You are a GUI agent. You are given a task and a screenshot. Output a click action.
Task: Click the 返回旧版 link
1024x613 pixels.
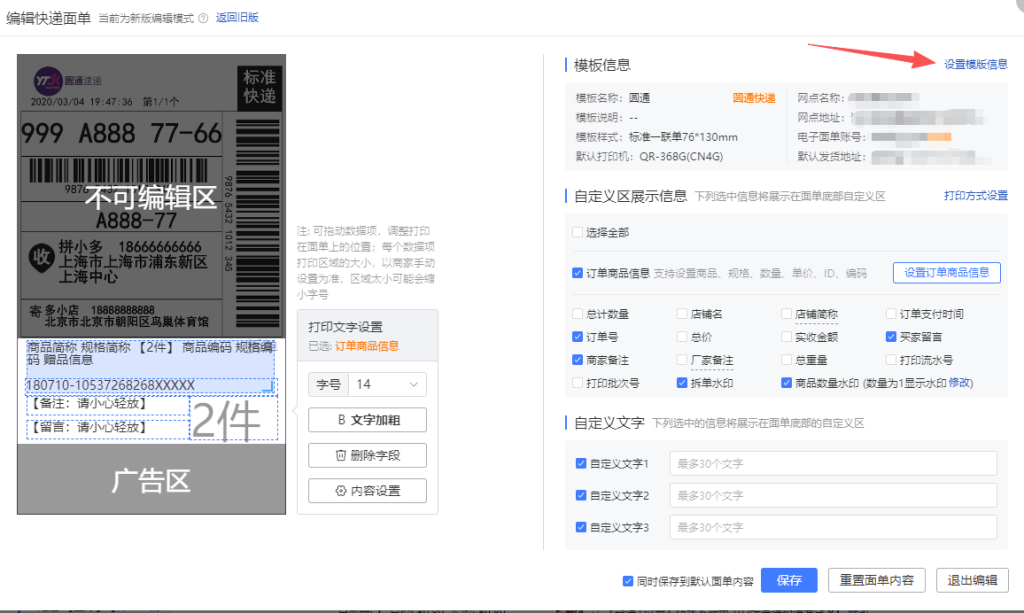click(x=237, y=18)
